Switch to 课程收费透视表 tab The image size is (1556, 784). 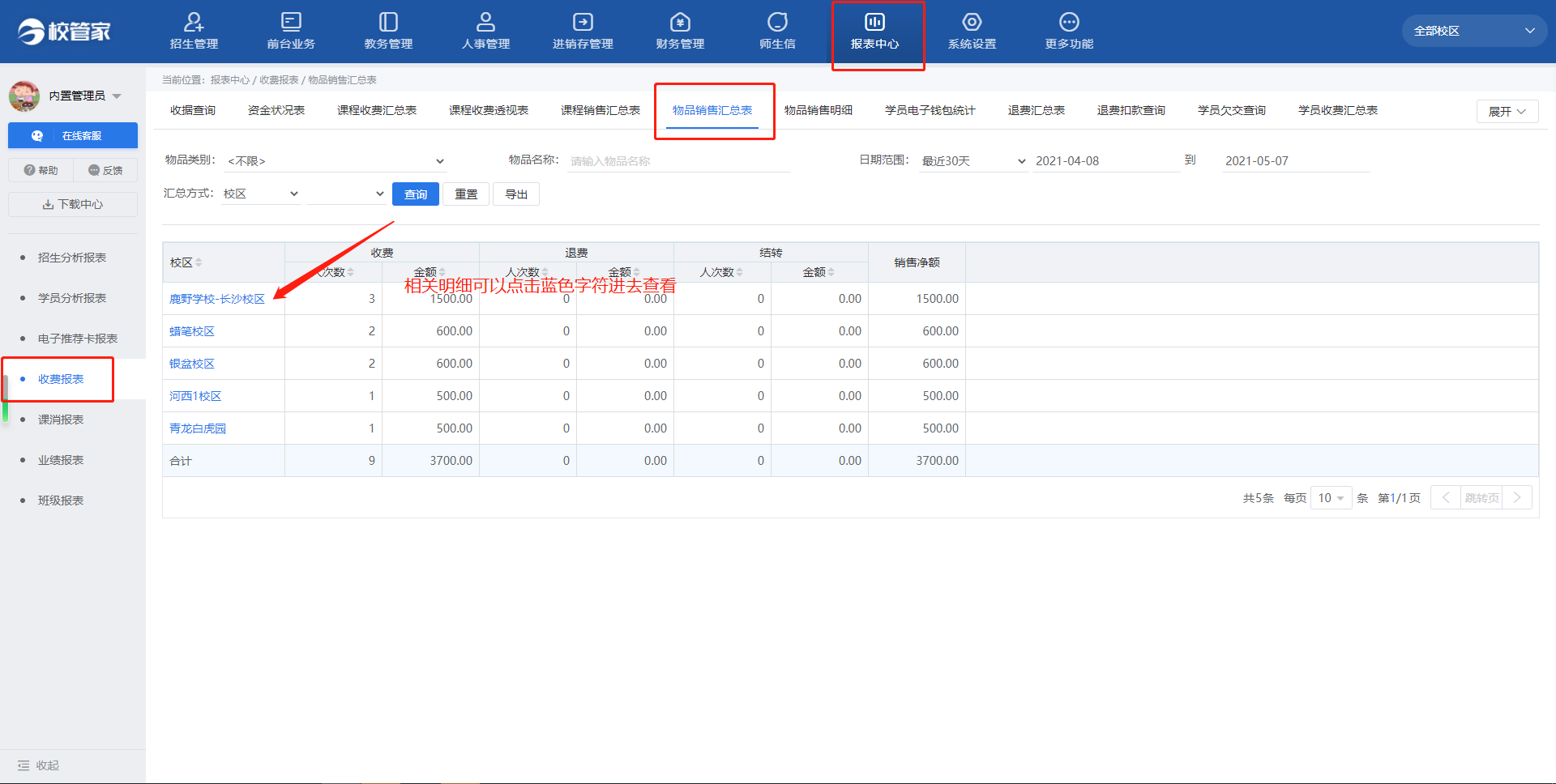pos(489,110)
